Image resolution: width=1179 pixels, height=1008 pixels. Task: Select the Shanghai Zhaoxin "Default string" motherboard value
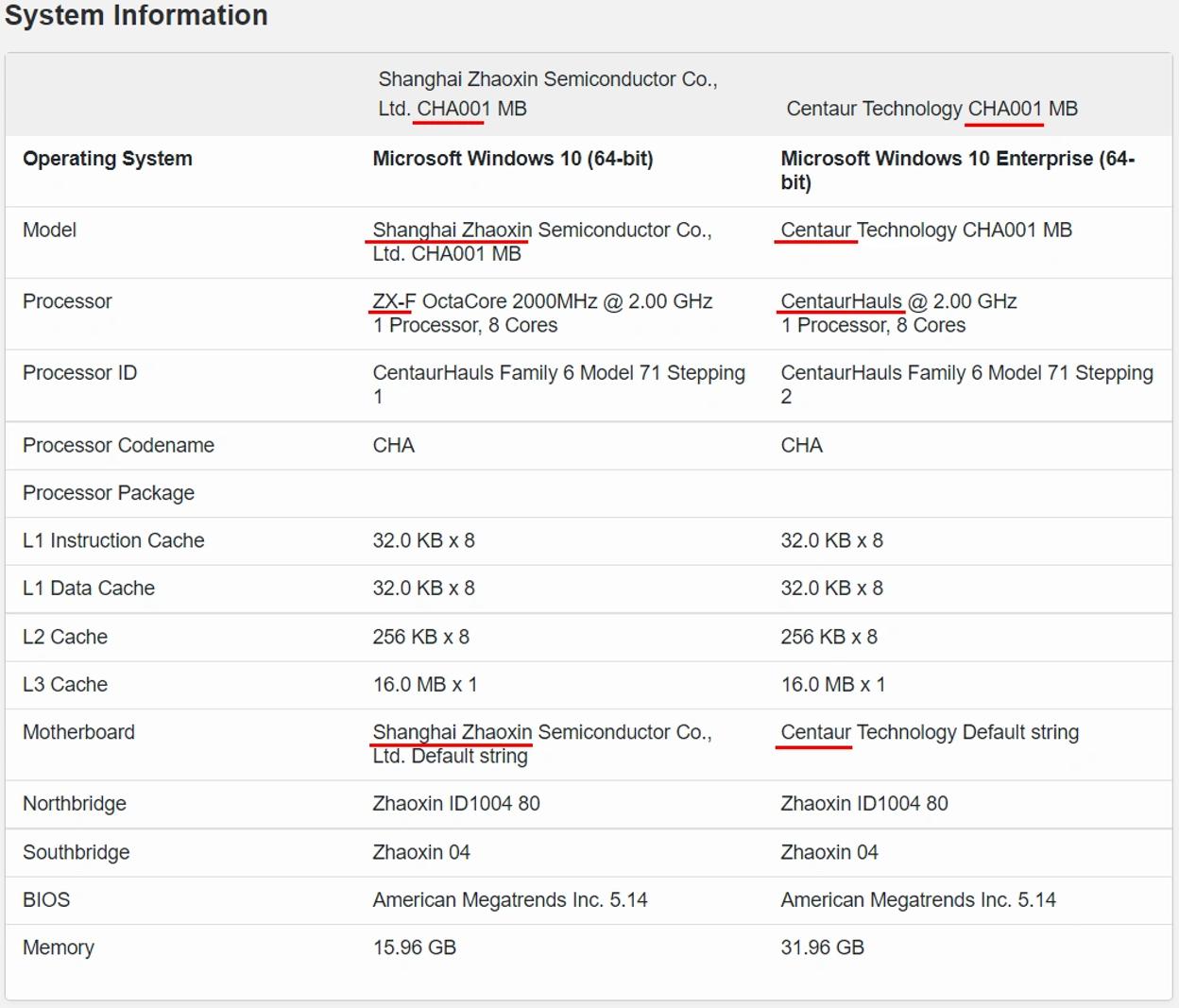542,744
